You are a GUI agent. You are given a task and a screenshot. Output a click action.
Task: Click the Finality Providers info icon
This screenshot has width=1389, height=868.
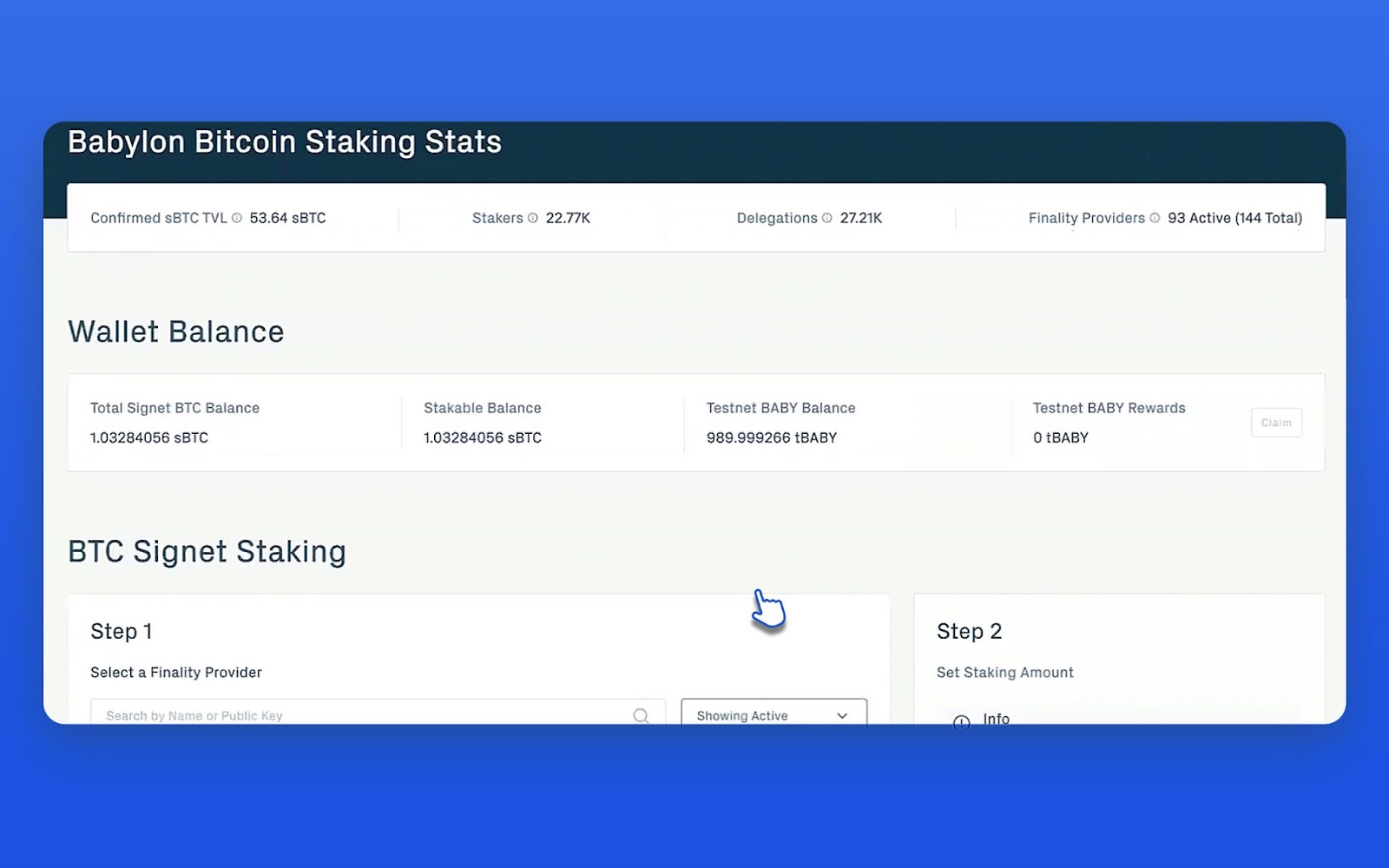tap(1155, 218)
